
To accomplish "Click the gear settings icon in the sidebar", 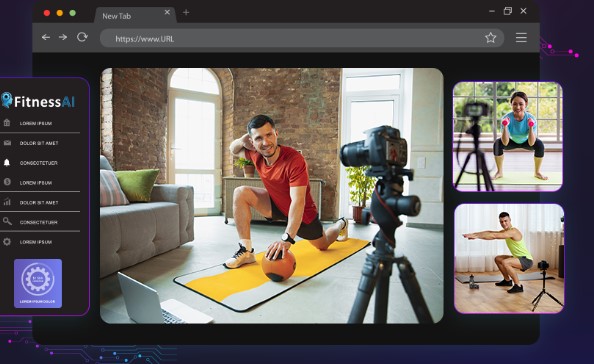I will click(7, 241).
